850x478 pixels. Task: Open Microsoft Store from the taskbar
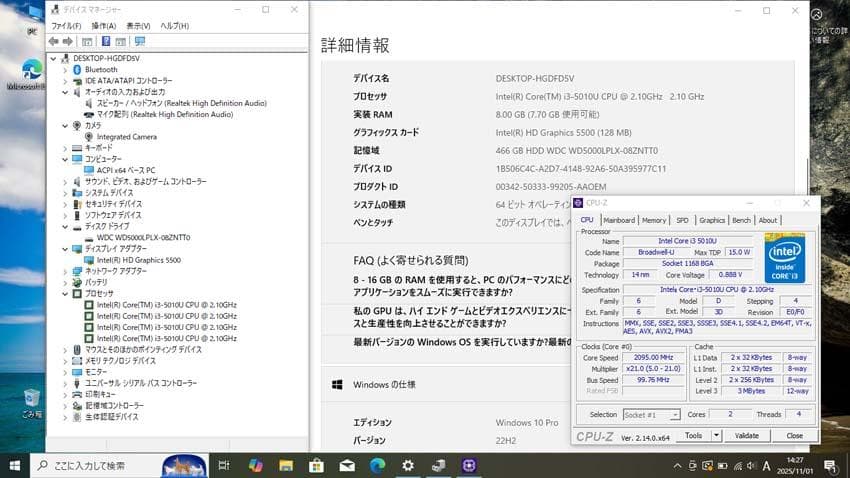coord(317,466)
